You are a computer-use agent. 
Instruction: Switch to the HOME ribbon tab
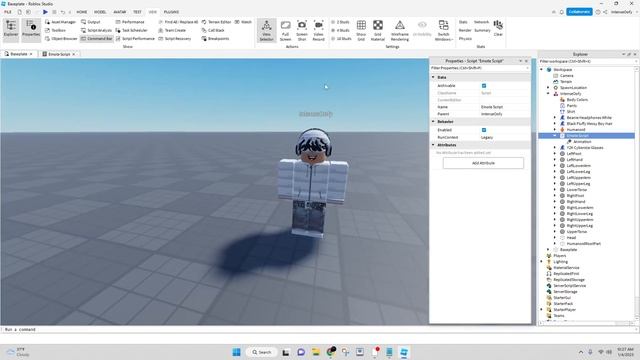[82, 12]
